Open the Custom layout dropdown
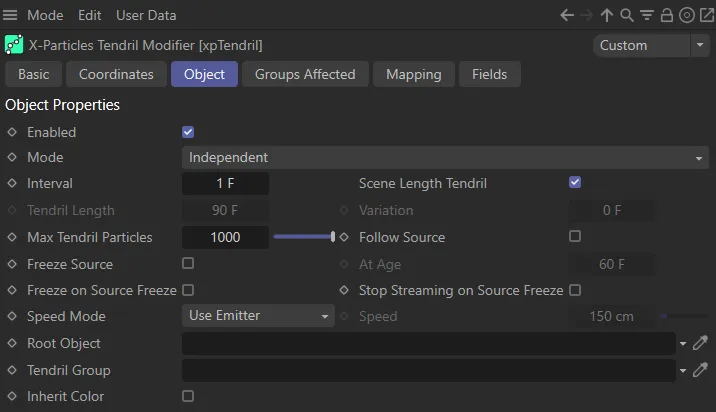The width and height of the screenshot is (716, 412). [642, 45]
